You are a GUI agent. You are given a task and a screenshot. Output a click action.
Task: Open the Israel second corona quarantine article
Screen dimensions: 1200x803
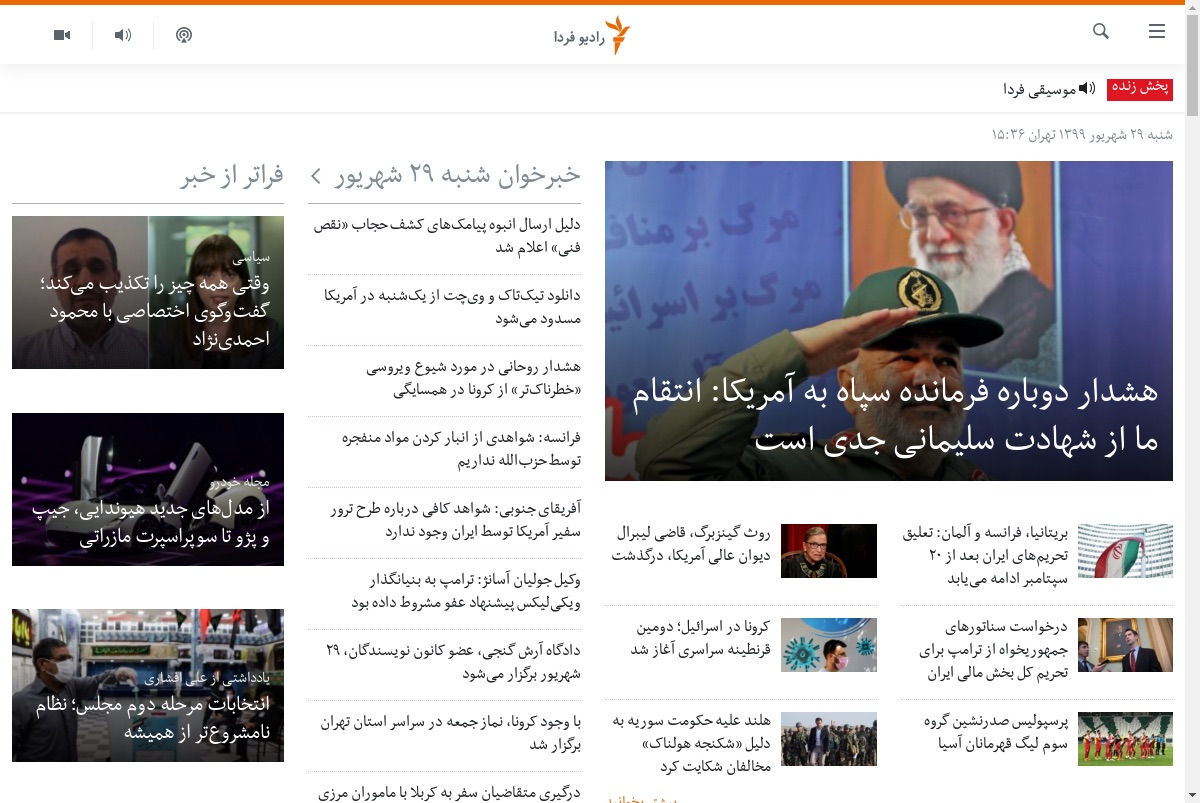(x=700, y=638)
